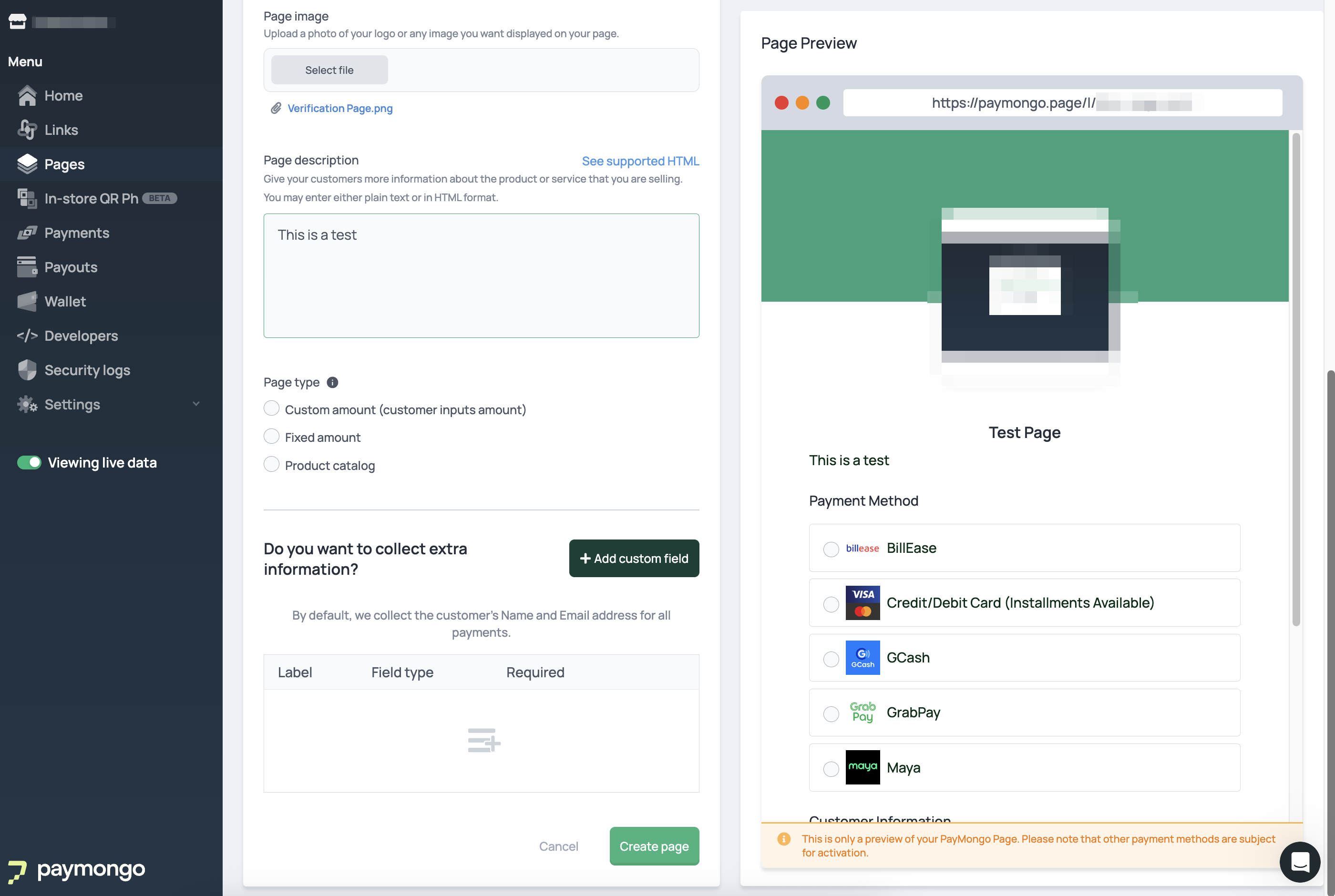
Task: Click the Home house icon in sidebar
Action: coord(27,95)
